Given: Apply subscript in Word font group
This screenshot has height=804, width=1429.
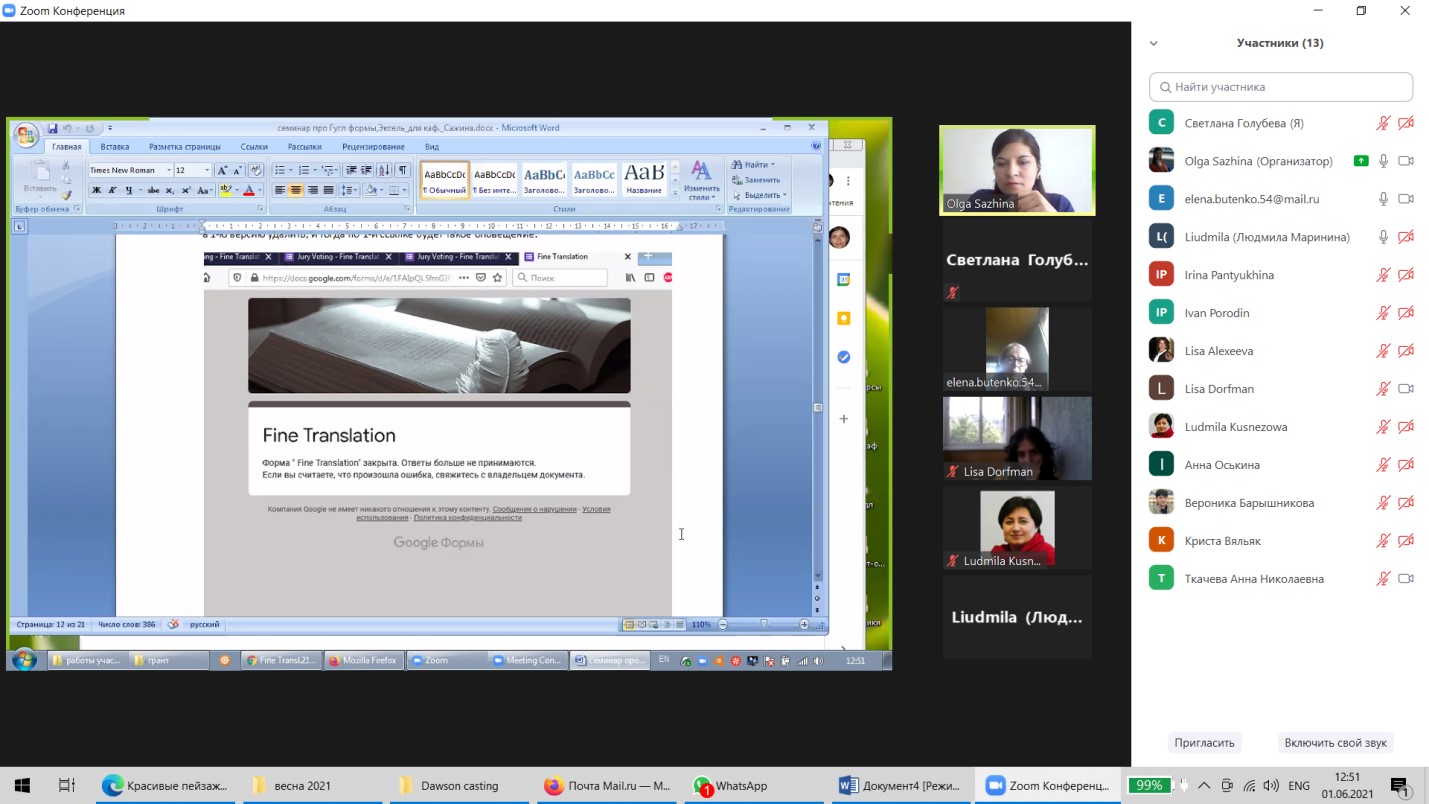Looking at the screenshot, I should 169,190.
